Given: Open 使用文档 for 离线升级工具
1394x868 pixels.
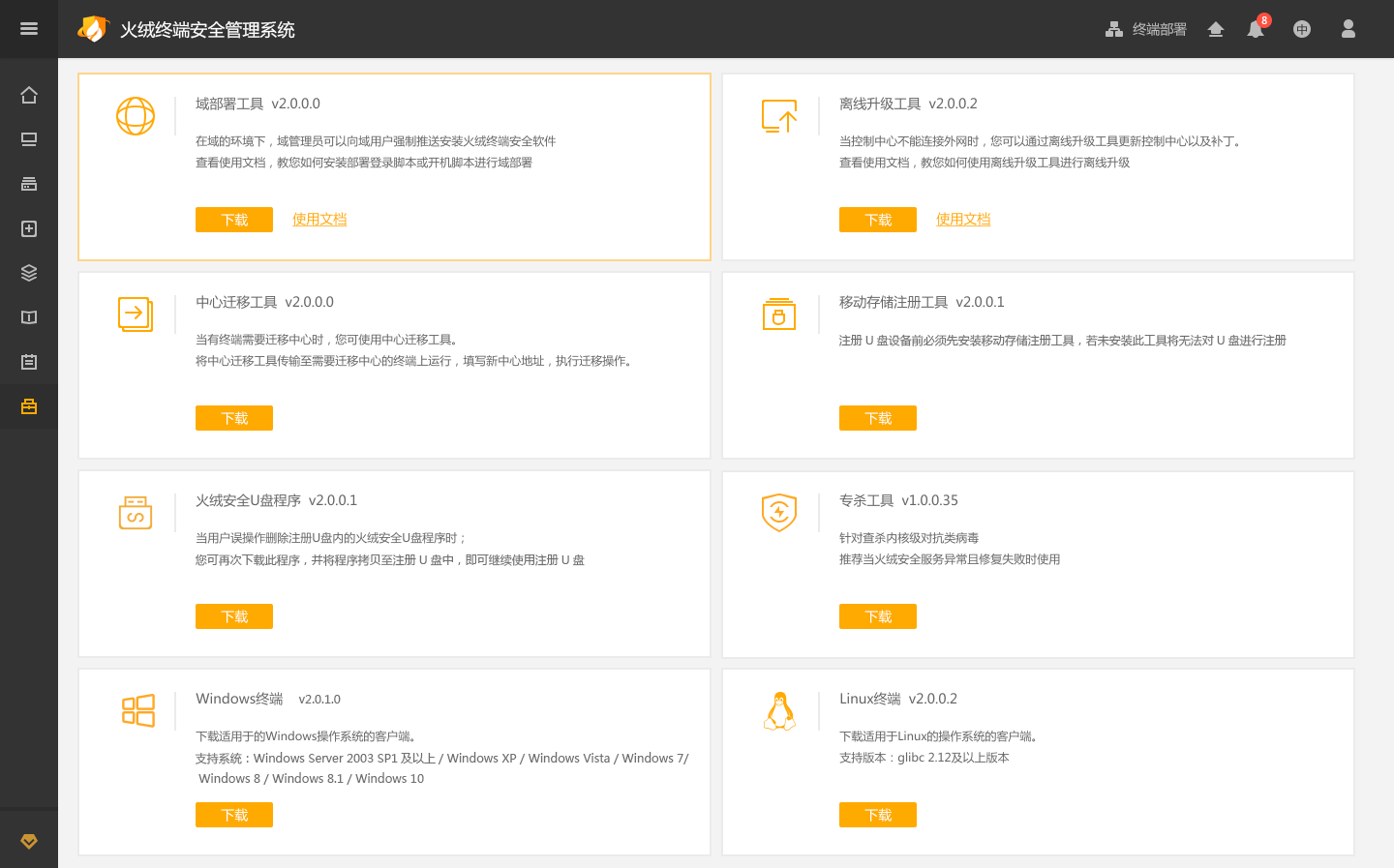Looking at the screenshot, I should click(963, 220).
